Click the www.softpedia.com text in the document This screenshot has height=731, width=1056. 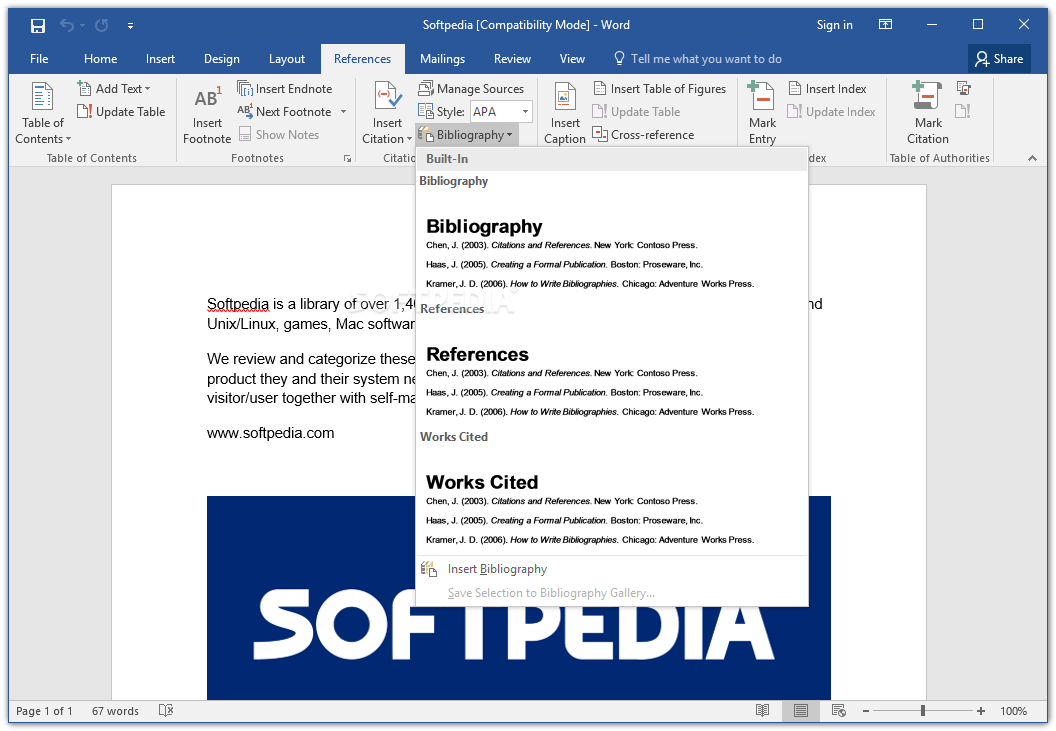tap(270, 433)
